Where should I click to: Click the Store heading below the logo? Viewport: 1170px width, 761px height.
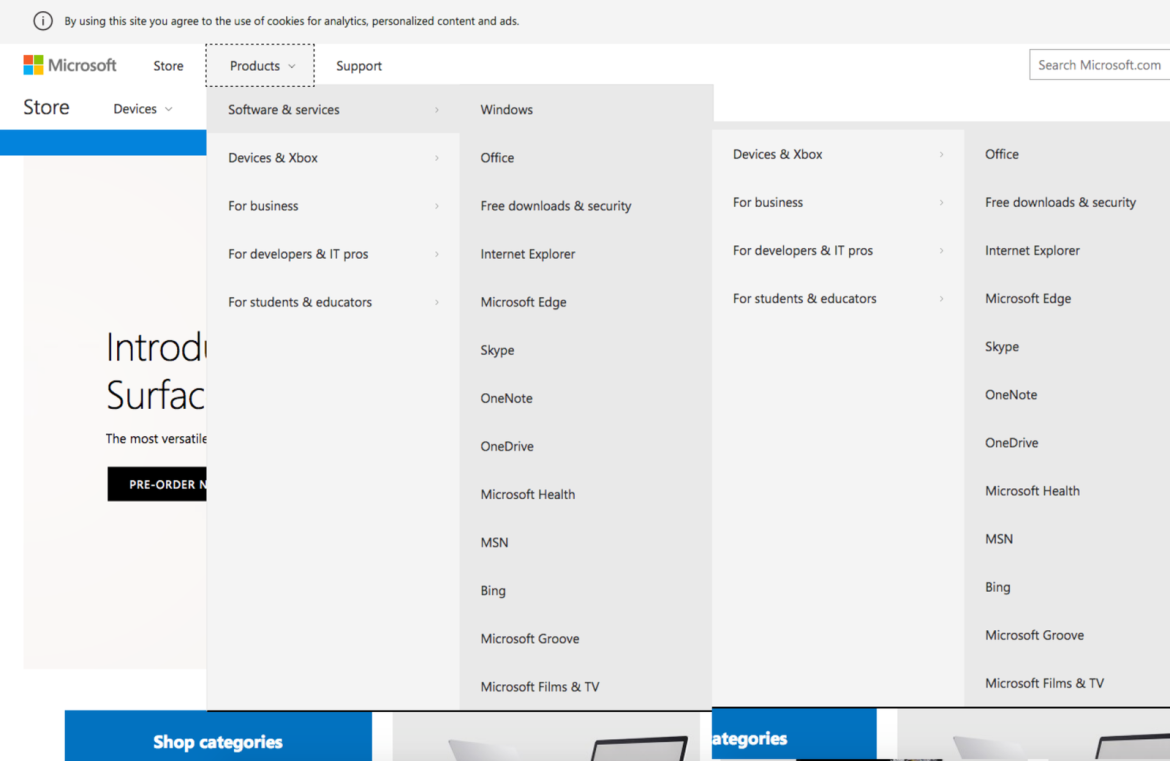pos(46,108)
